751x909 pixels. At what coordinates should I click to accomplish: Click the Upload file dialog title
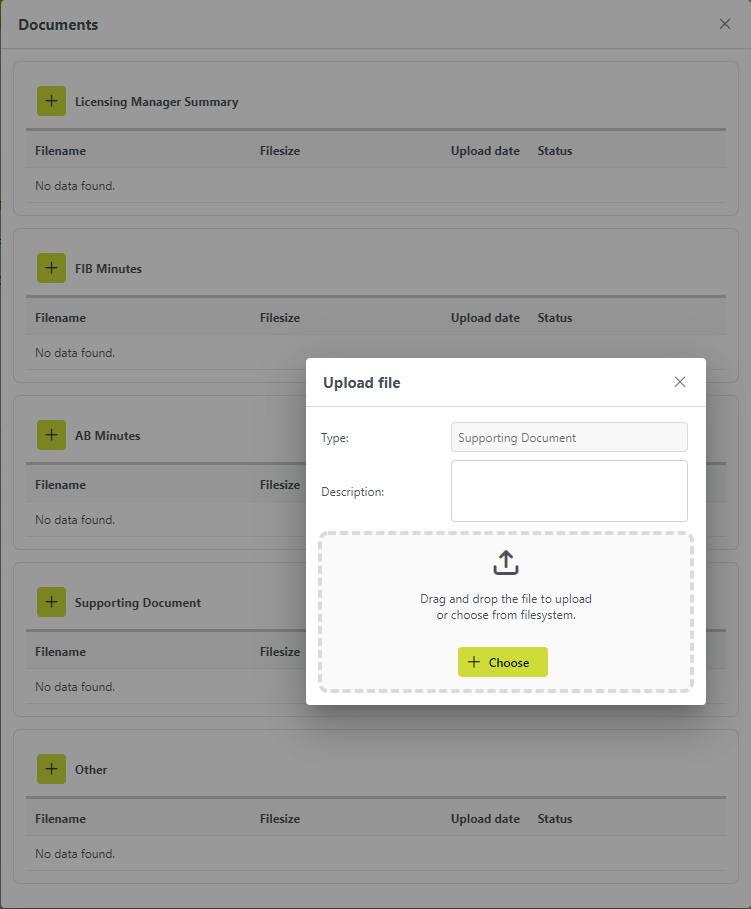[361, 383]
